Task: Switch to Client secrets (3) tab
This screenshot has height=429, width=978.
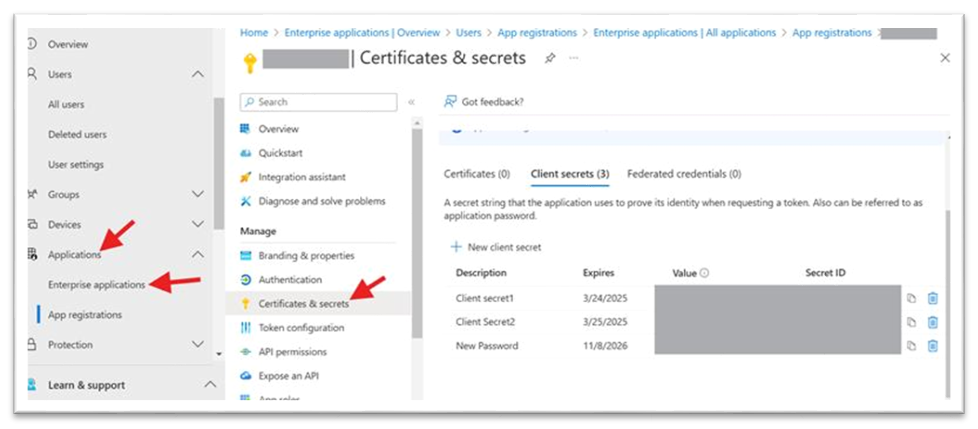Action: (570, 174)
